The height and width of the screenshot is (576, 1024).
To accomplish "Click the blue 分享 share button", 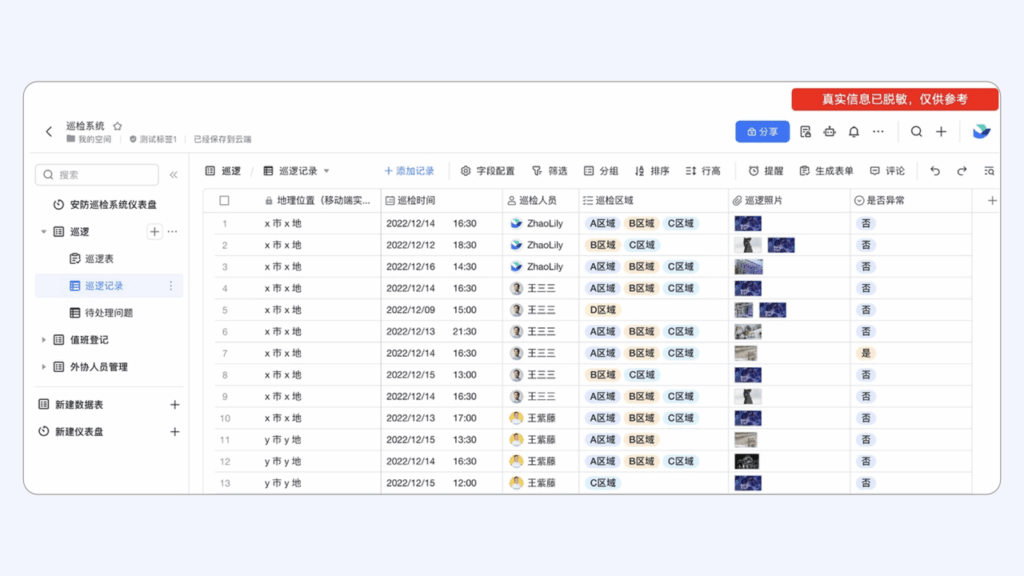I will coord(762,131).
